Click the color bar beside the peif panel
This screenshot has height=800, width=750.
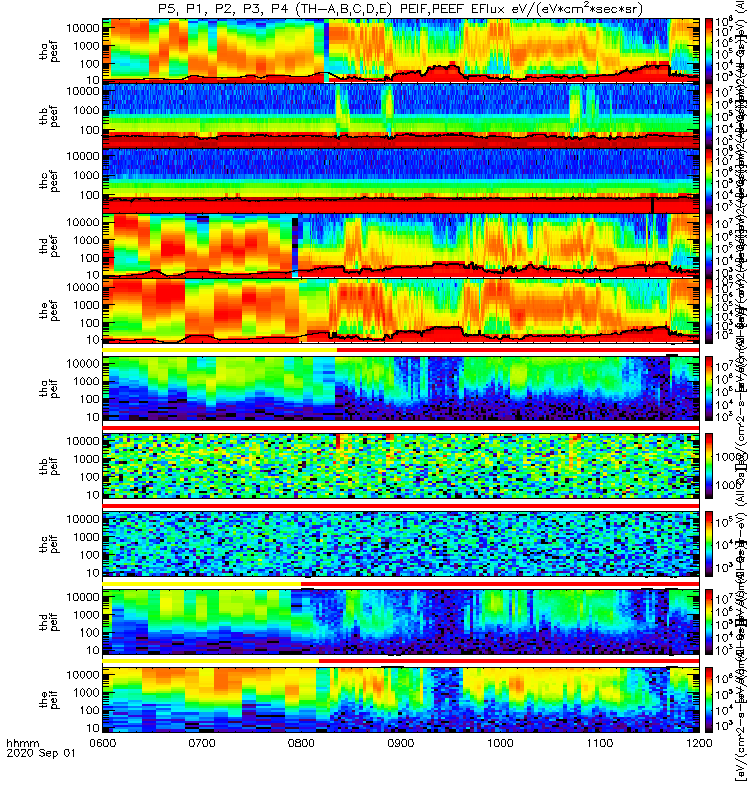point(709,699)
